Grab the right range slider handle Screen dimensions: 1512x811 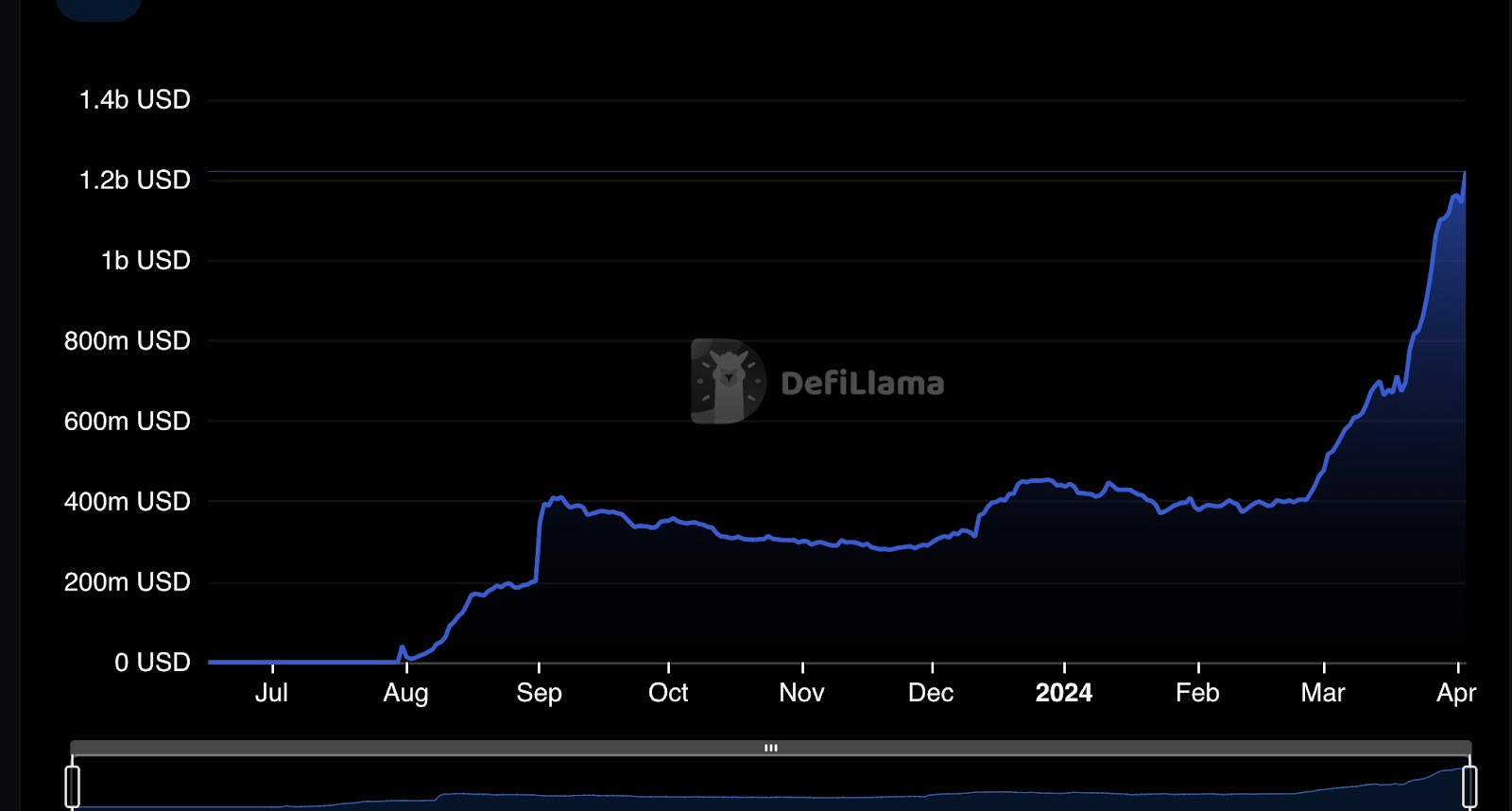pos(1469,786)
